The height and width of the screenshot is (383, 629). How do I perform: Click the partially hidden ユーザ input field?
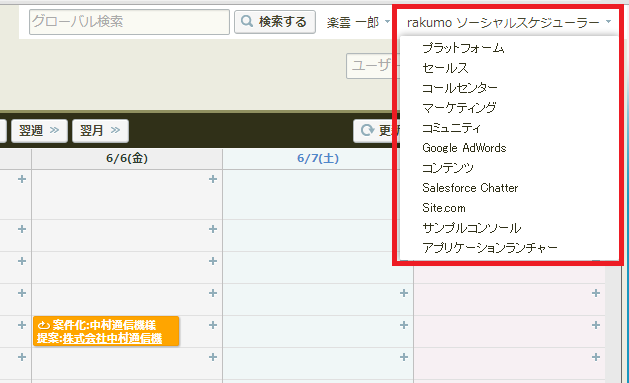[x=370, y=66]
